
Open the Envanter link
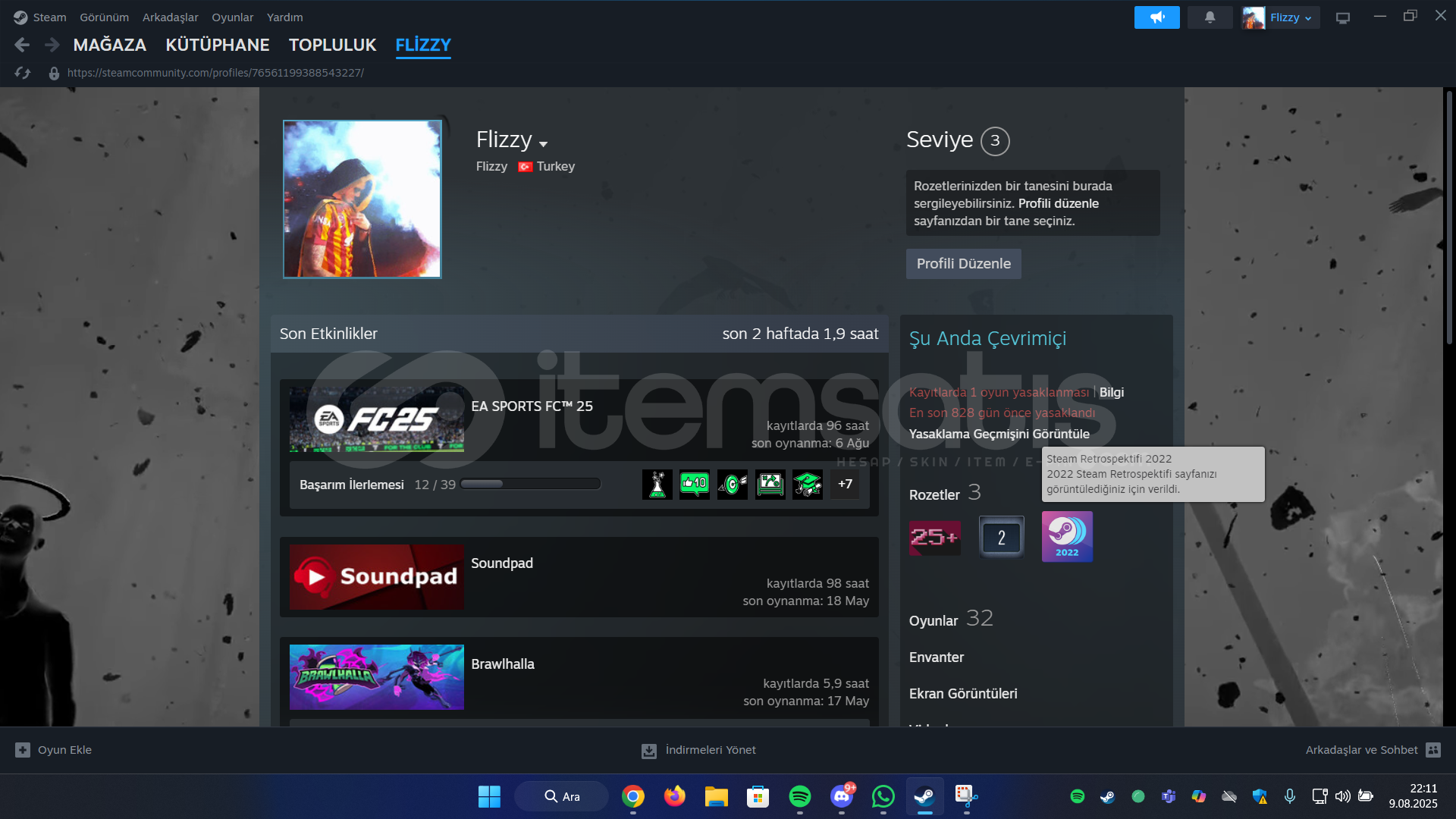click(937, 657)
